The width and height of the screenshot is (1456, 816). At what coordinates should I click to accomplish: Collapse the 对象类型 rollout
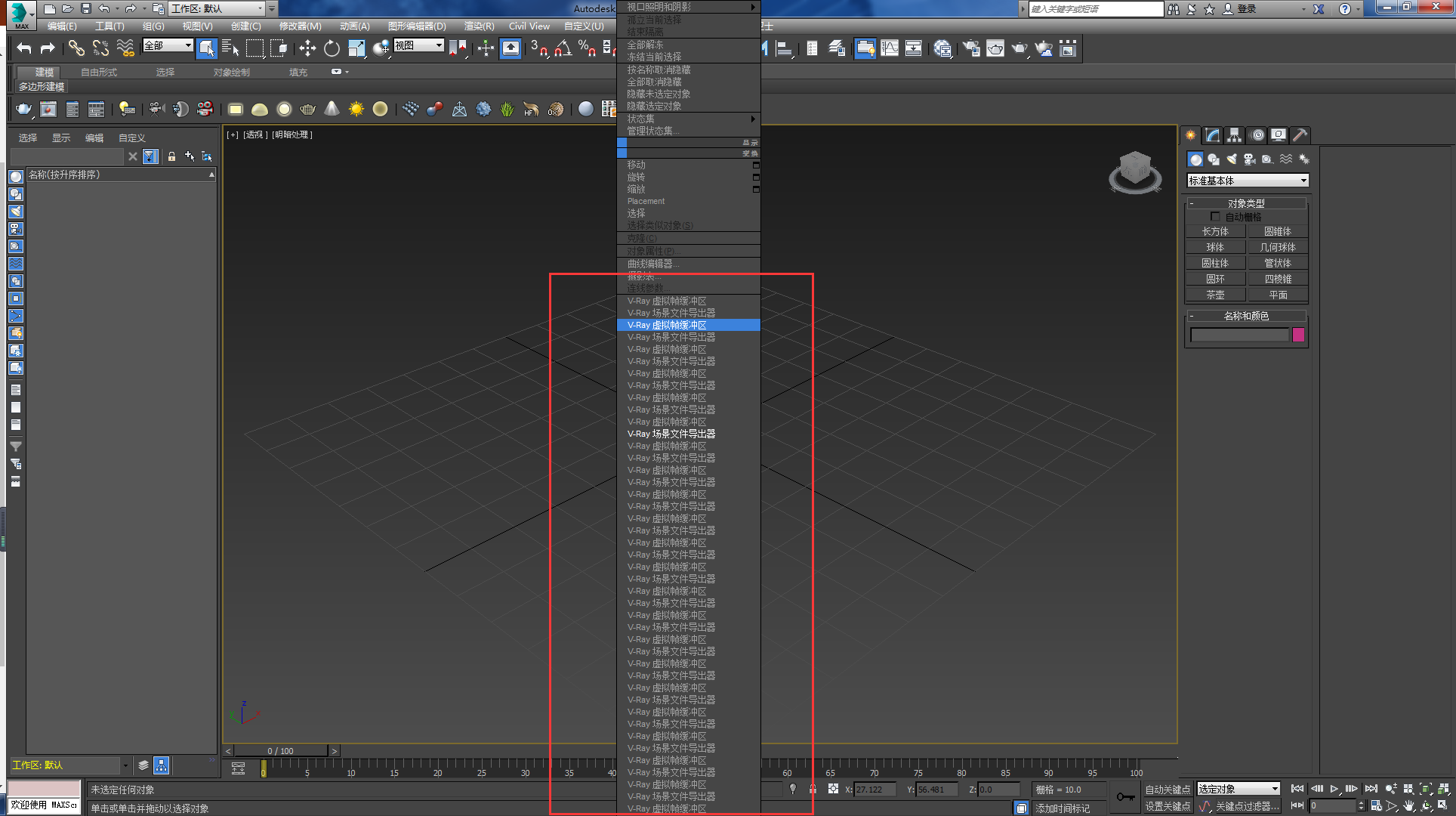(x=1247, y=203)
